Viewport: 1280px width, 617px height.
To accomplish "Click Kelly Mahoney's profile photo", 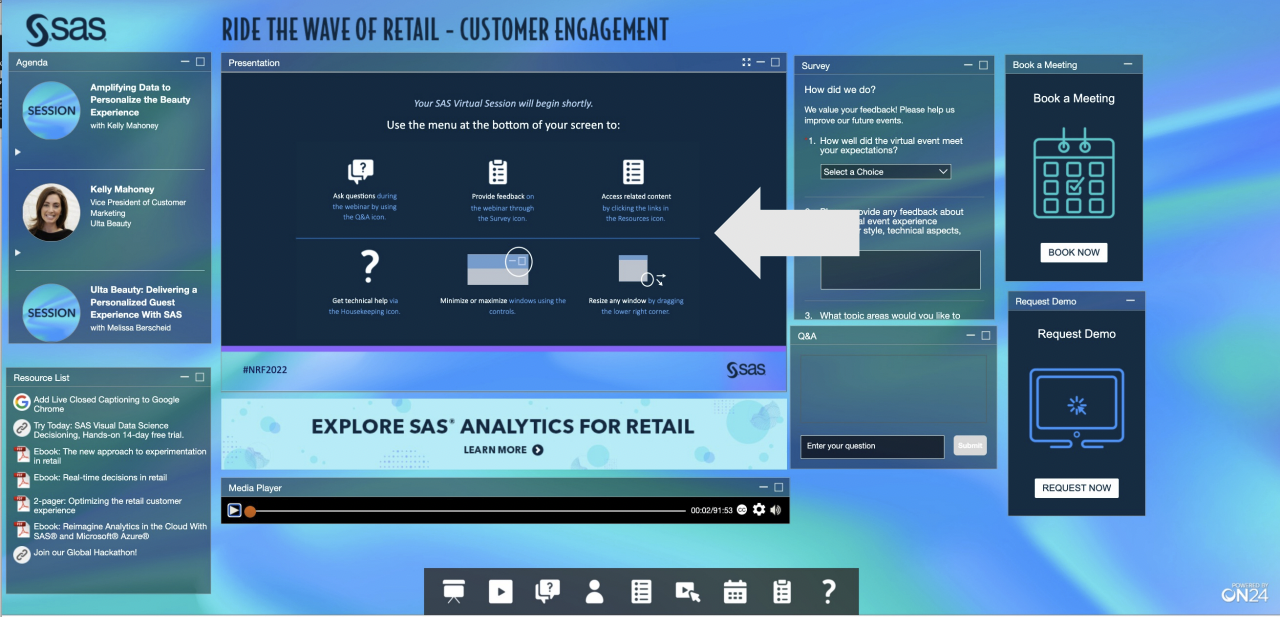I will 51,212.
